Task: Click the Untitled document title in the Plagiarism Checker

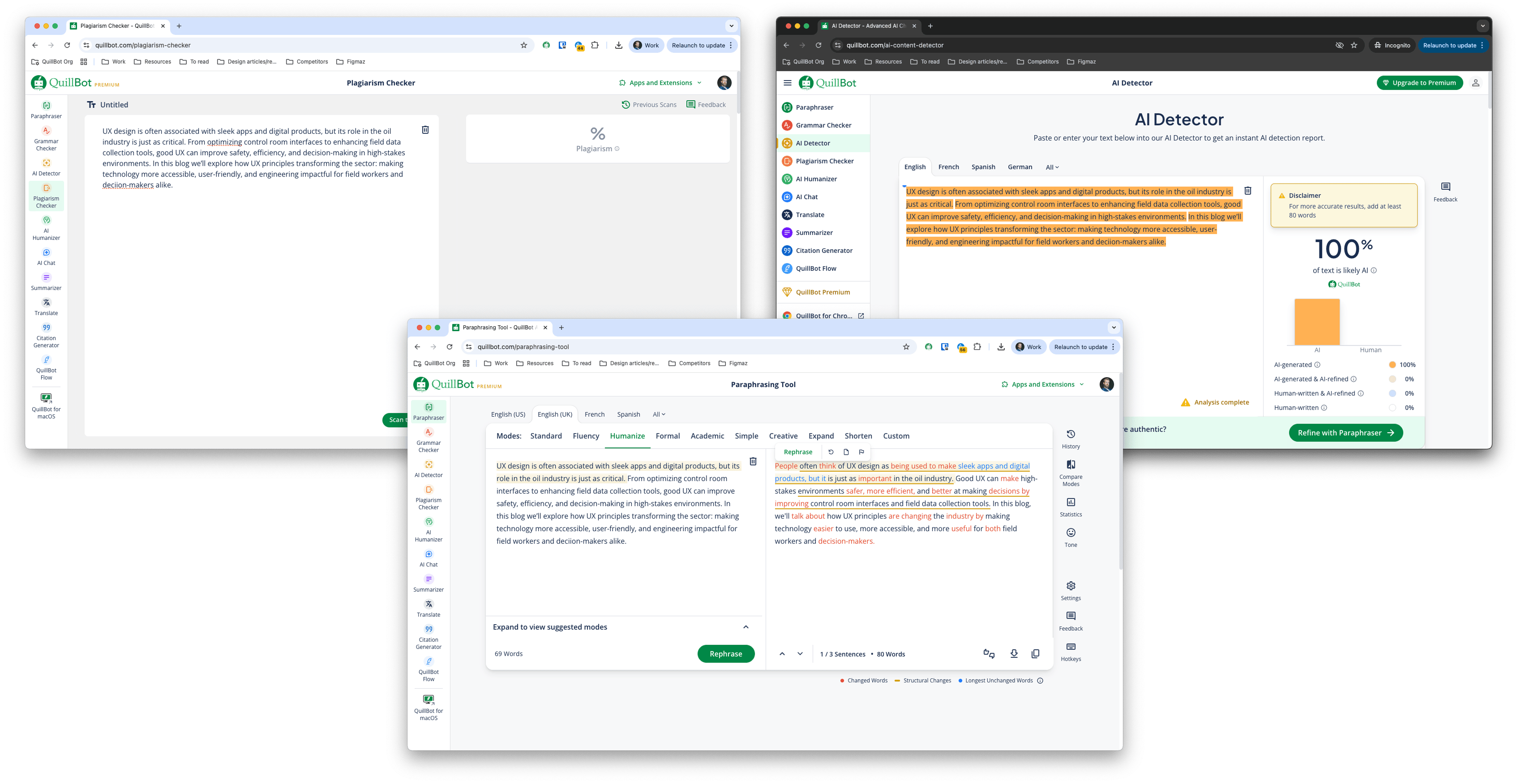Action: [114, 105]
